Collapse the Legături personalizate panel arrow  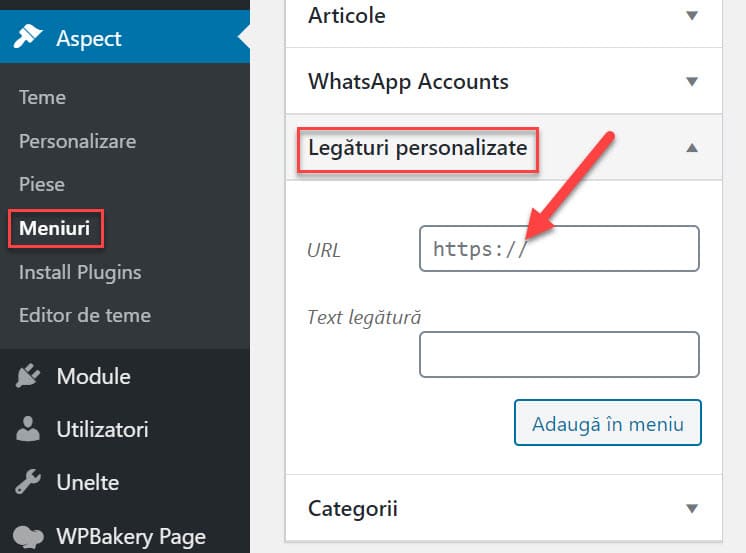point(691,148)
